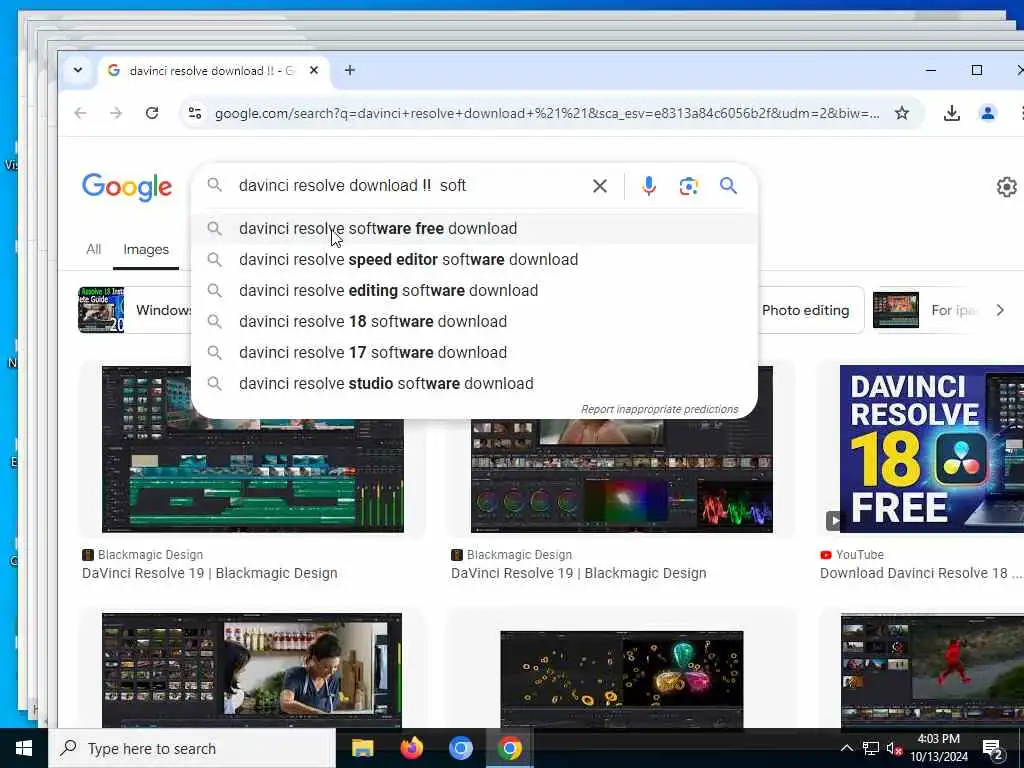Open the Fusion particles thumbnail
This screenshot has height=768, width=1024.
[x=622, y=678]
